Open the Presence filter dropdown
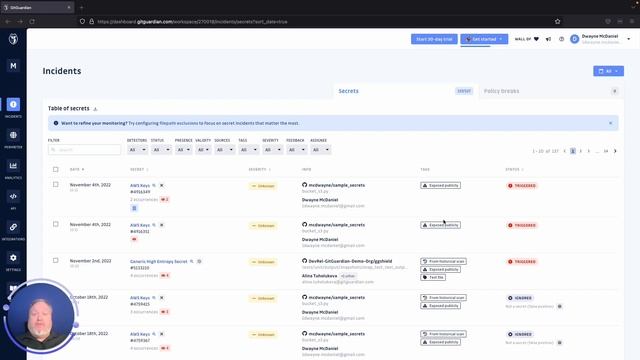Viewport: 640px width, 360px height. tap(183, 150)
